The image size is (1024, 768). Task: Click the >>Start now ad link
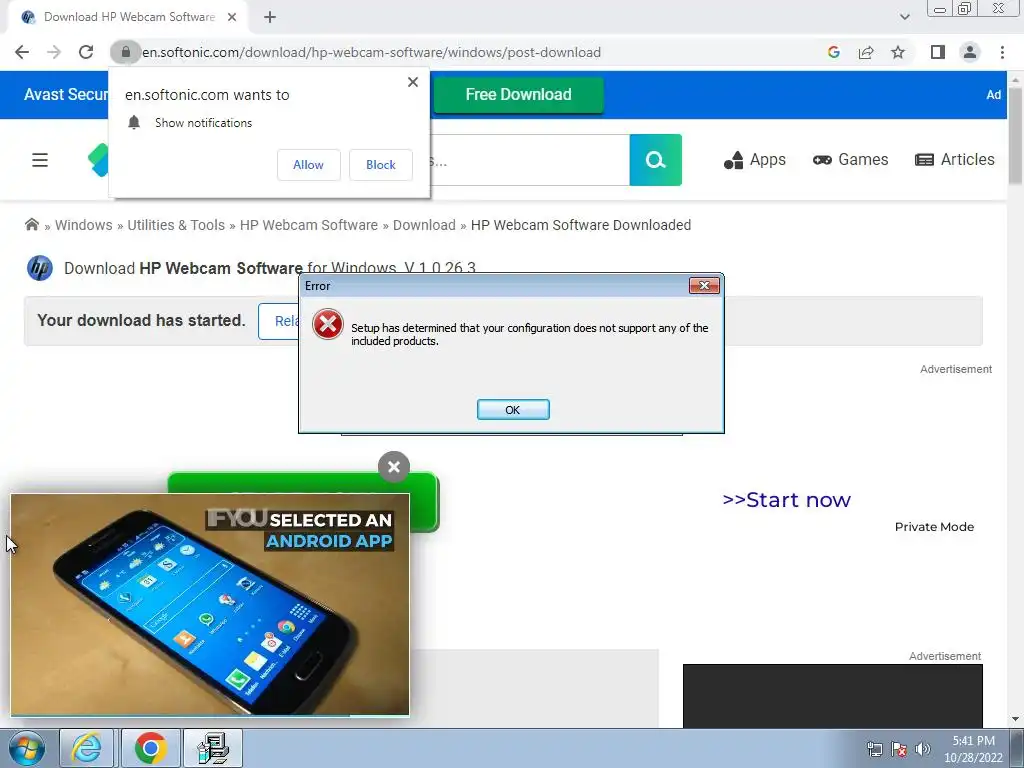tap(786, 500)
